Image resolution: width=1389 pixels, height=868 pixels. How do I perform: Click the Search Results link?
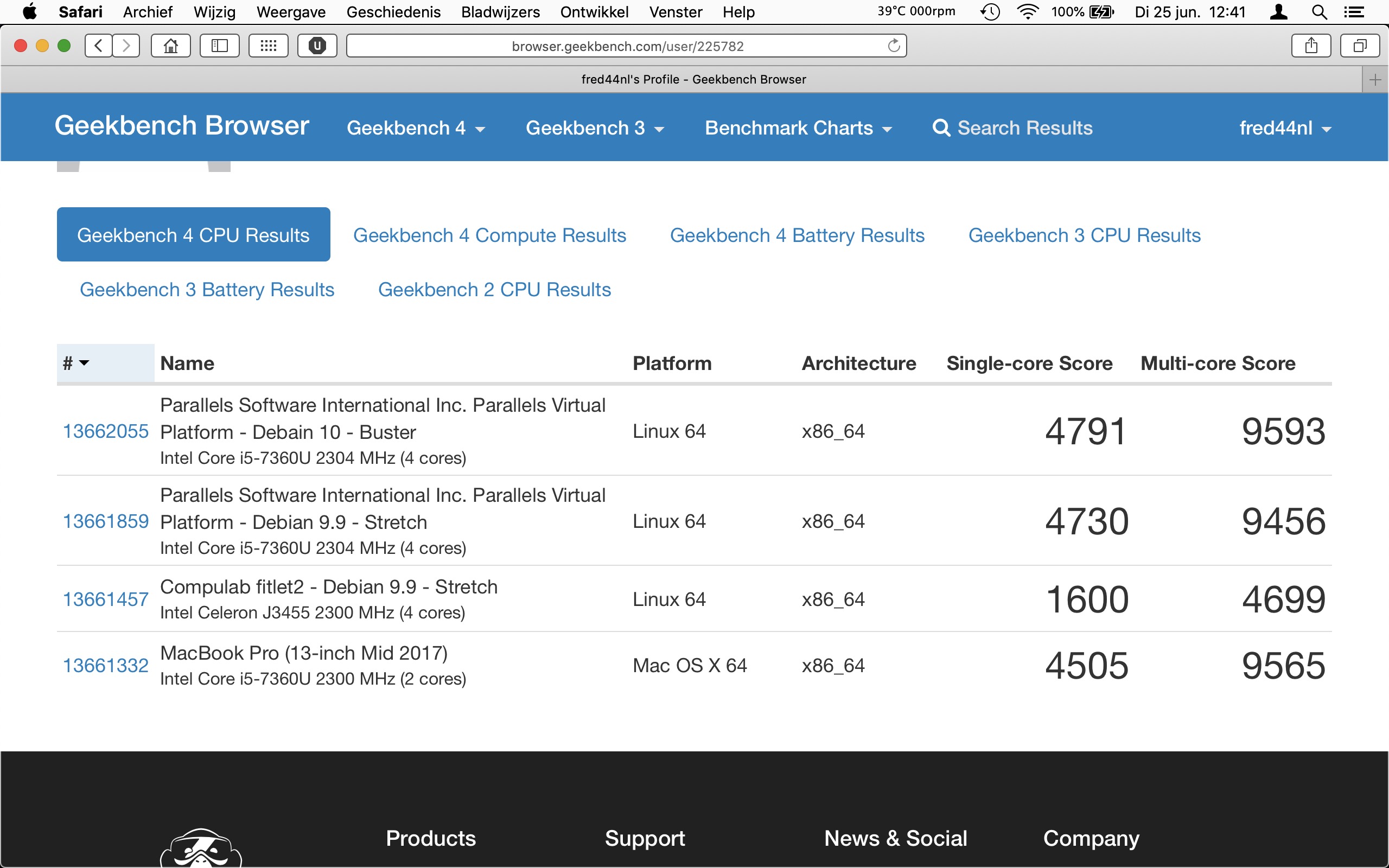click(x=1024, y=127)
